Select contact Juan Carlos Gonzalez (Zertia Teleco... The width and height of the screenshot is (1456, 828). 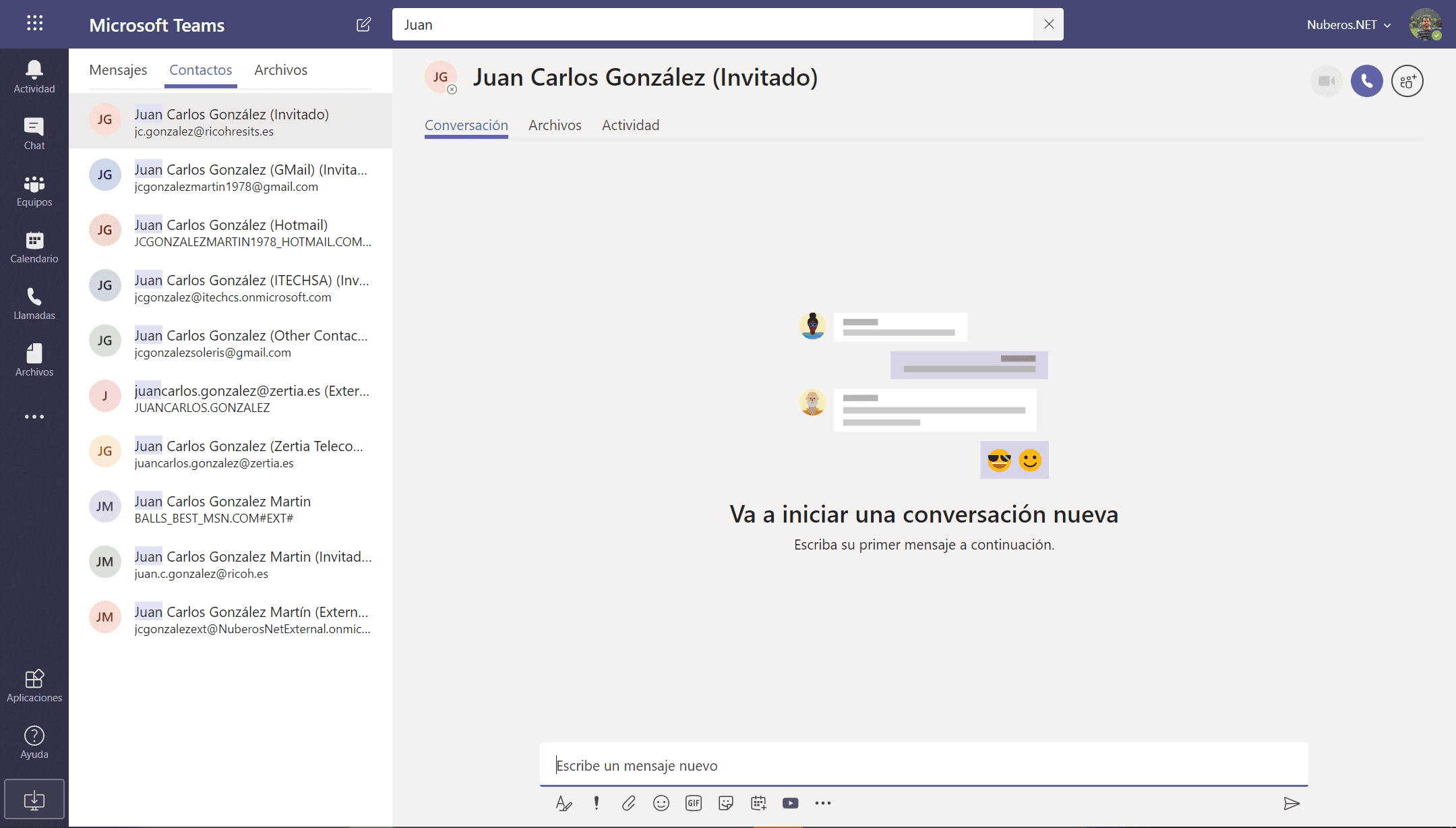coord(231,453)
